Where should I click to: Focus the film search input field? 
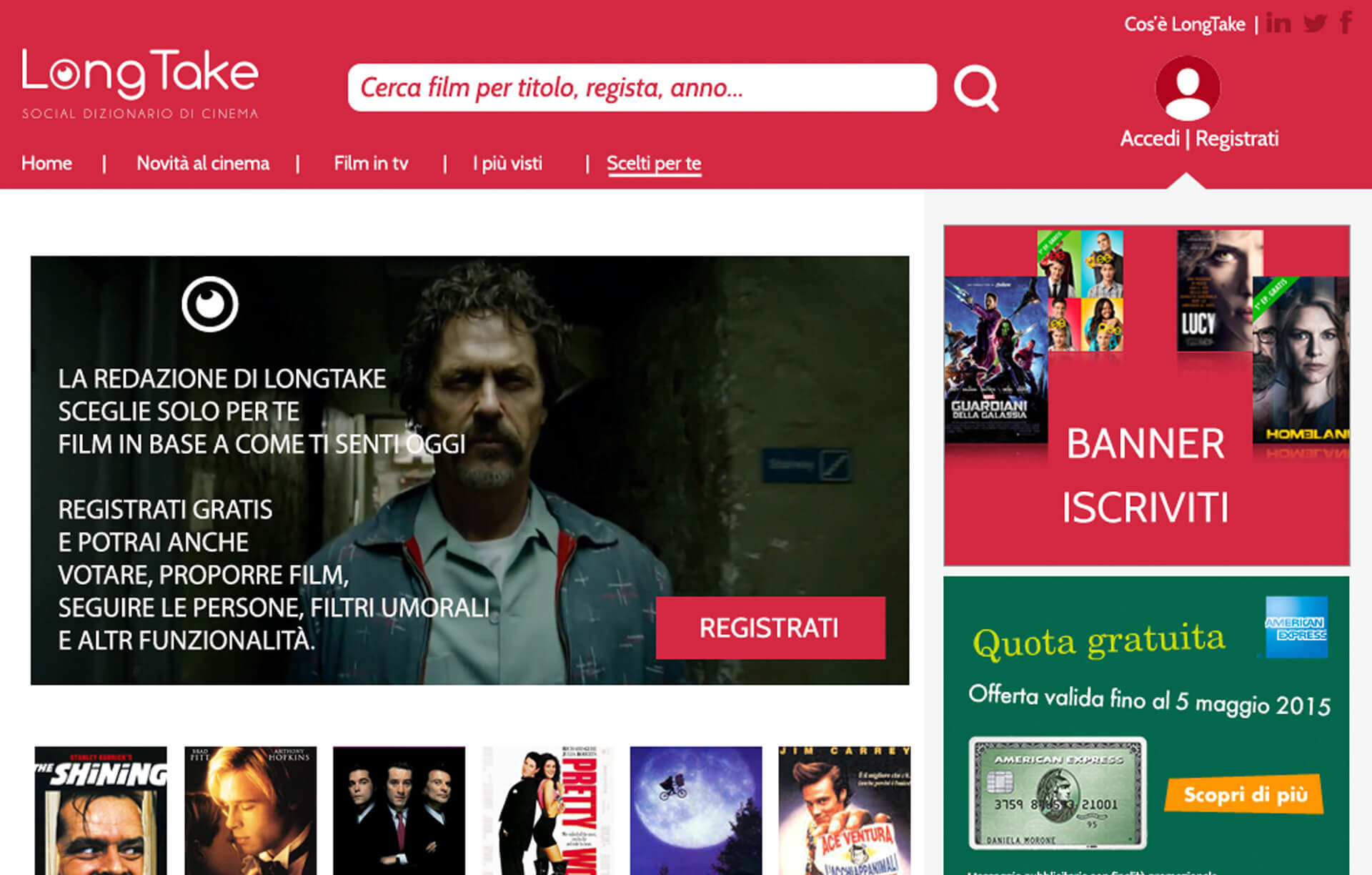tap(642, 88)
